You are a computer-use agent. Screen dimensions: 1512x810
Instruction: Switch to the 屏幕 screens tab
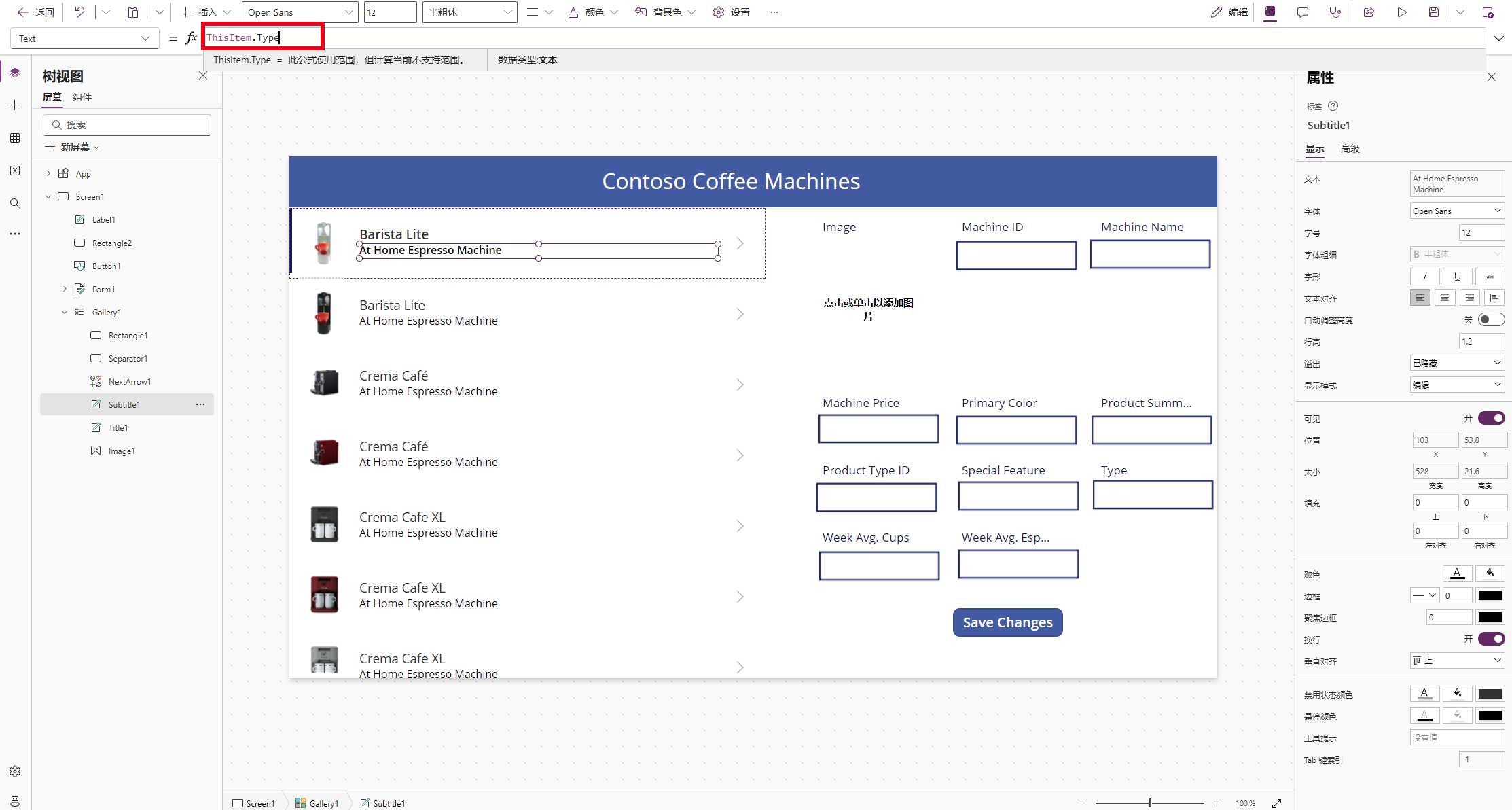click(52, 97)
